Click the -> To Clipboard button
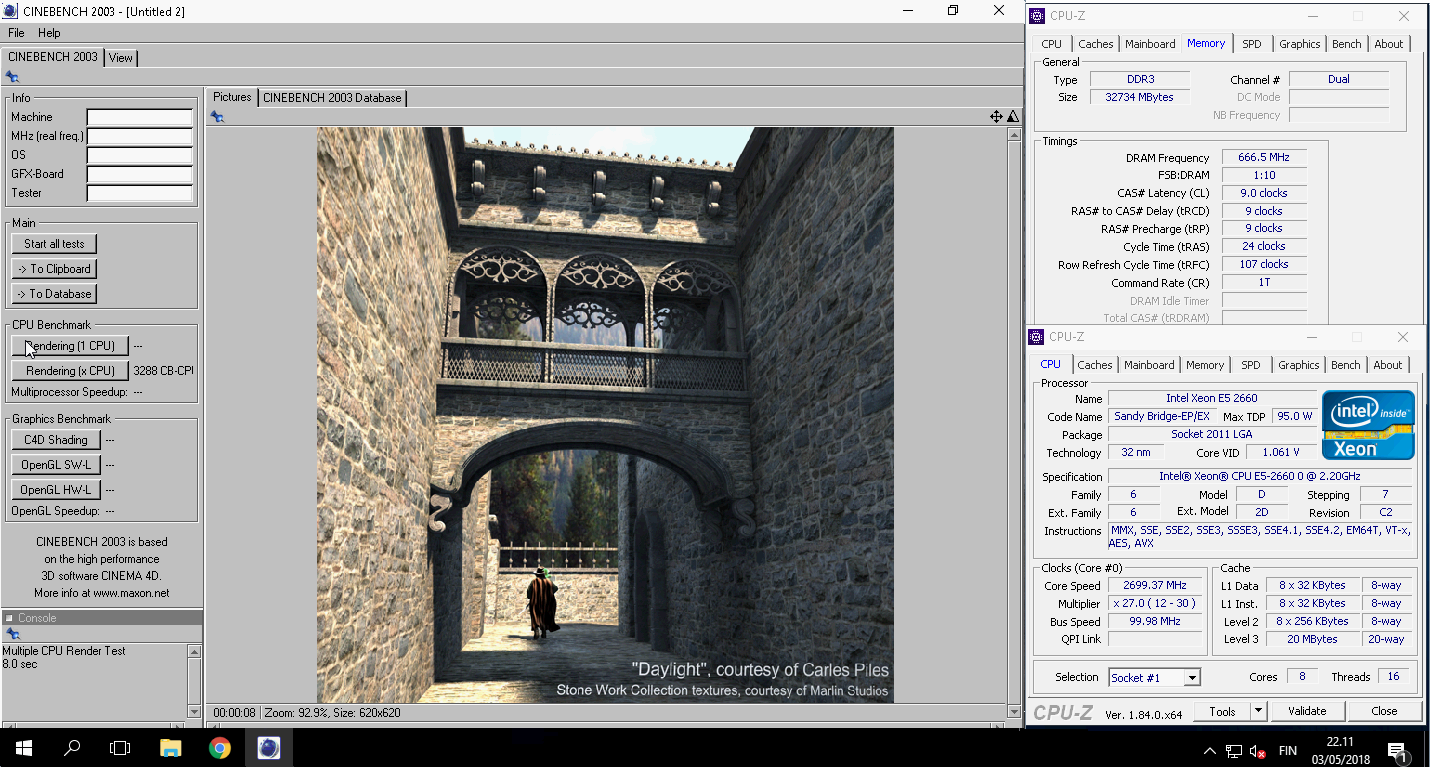The height and width of the screenshot is (767, 1430). tap(54, 269)
